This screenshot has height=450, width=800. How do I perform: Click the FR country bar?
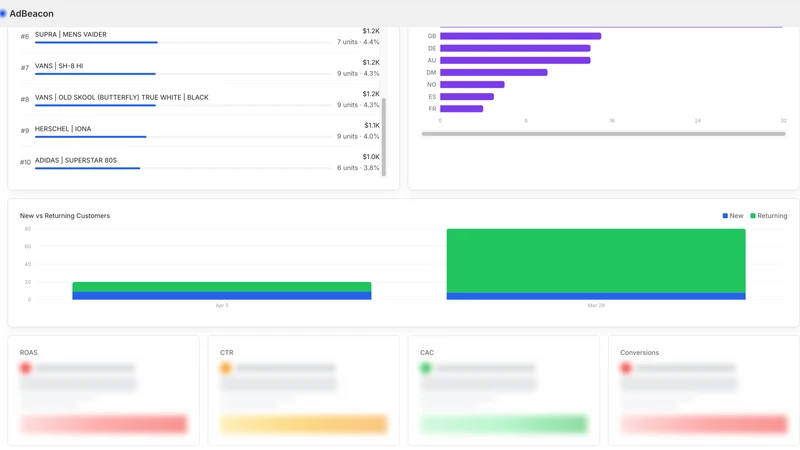point(462,109)
